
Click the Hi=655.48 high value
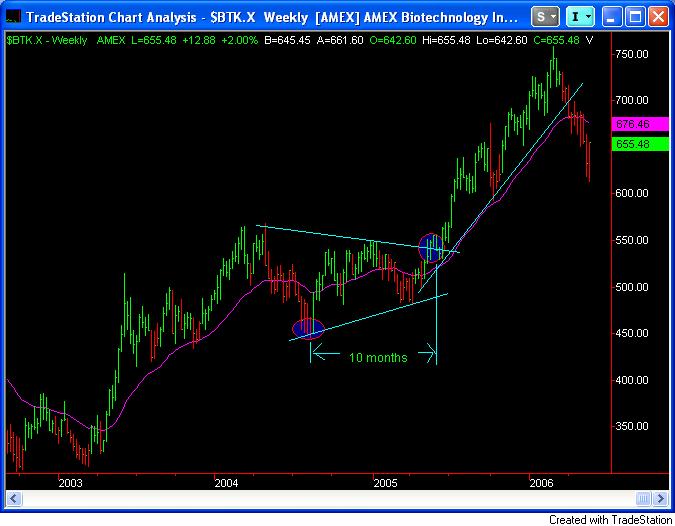(x=446, y=40)
